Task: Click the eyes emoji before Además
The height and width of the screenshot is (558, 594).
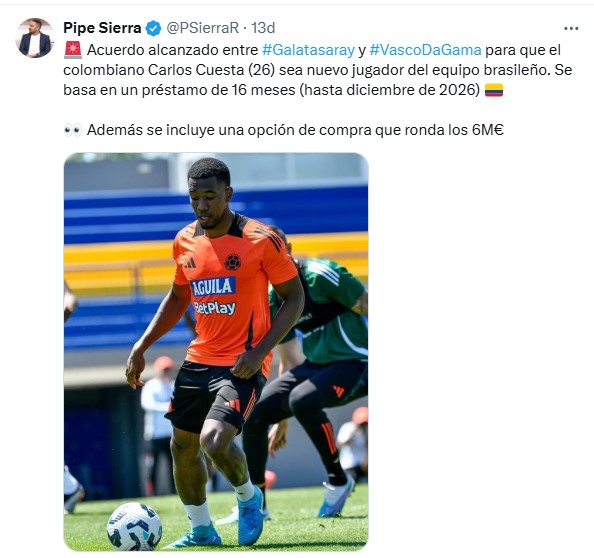Action: pyautogui.click(x=73, y=130)
